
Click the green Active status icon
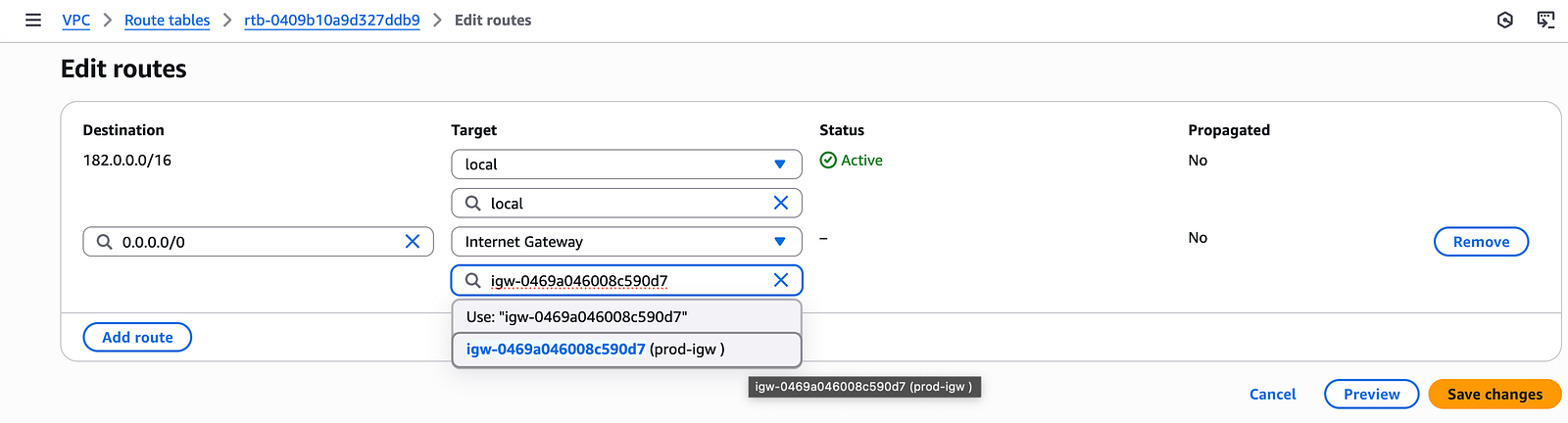coord(828,160)
